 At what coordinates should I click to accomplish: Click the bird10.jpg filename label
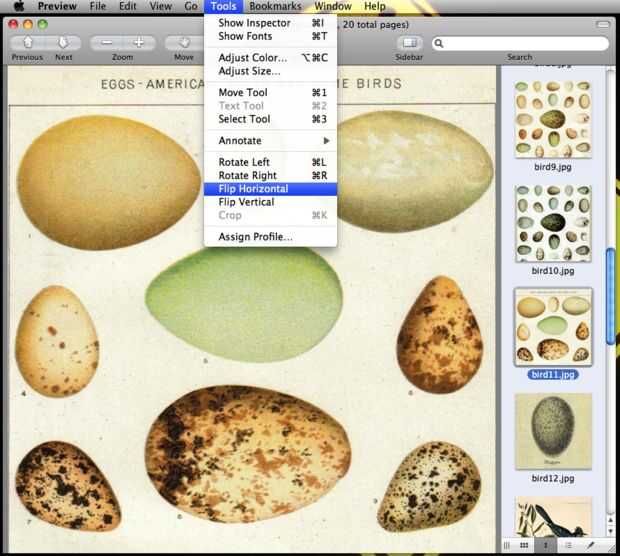(x=553, y=271)
